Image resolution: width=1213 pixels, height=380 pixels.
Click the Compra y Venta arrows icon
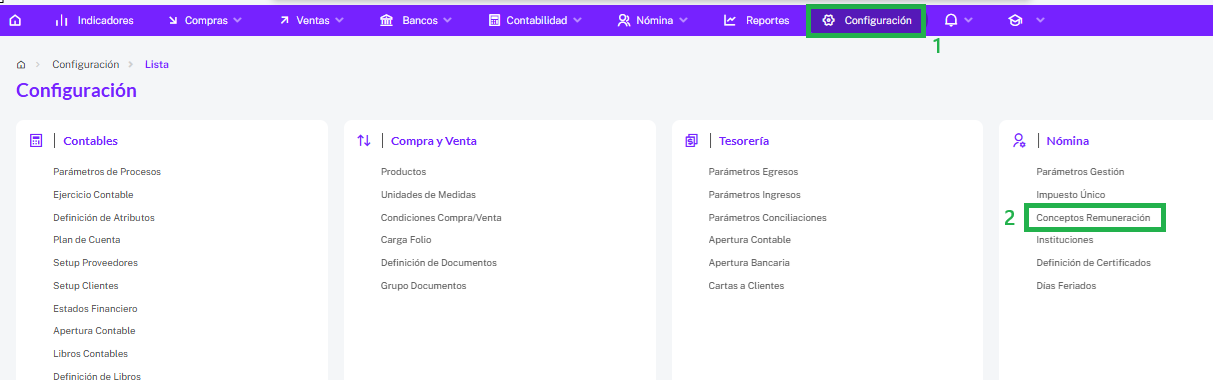tap(364, 141)
